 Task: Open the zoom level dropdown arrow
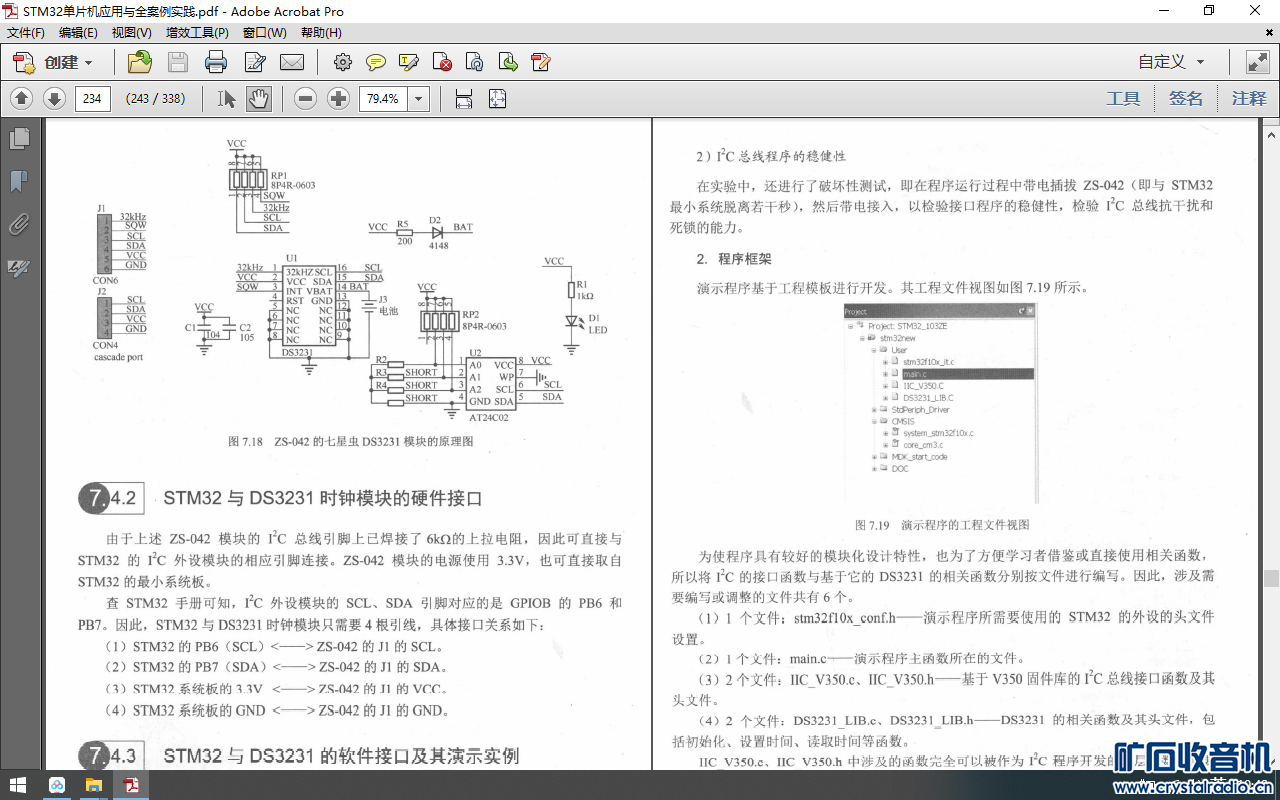(419, 99)
